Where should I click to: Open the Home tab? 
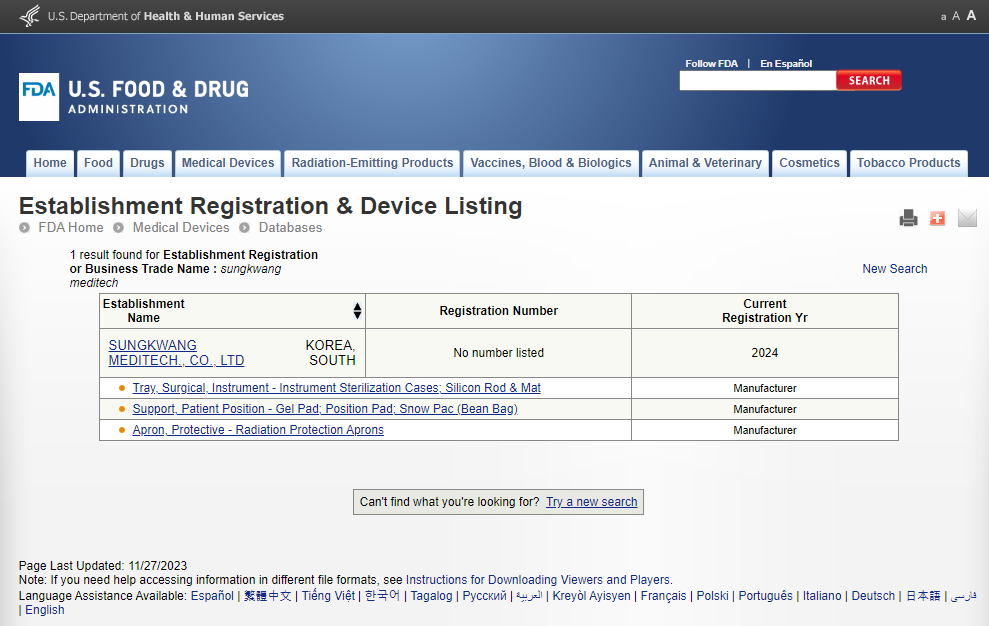pos(50,163)
